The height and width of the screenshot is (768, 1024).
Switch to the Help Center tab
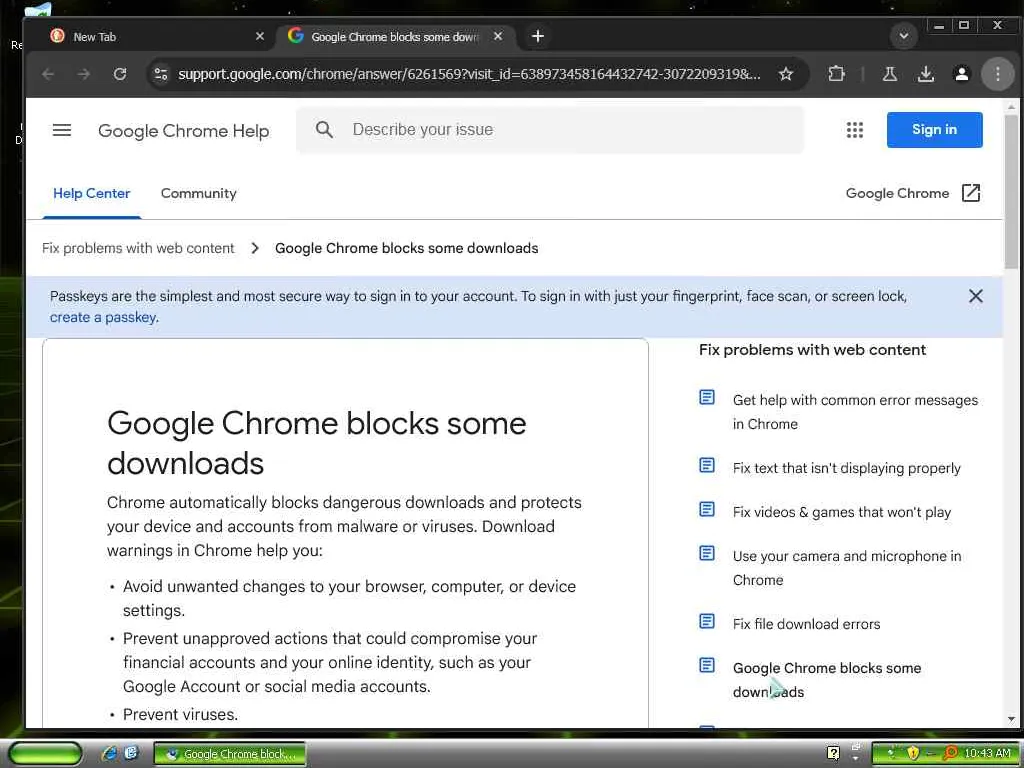pos(91,193)
